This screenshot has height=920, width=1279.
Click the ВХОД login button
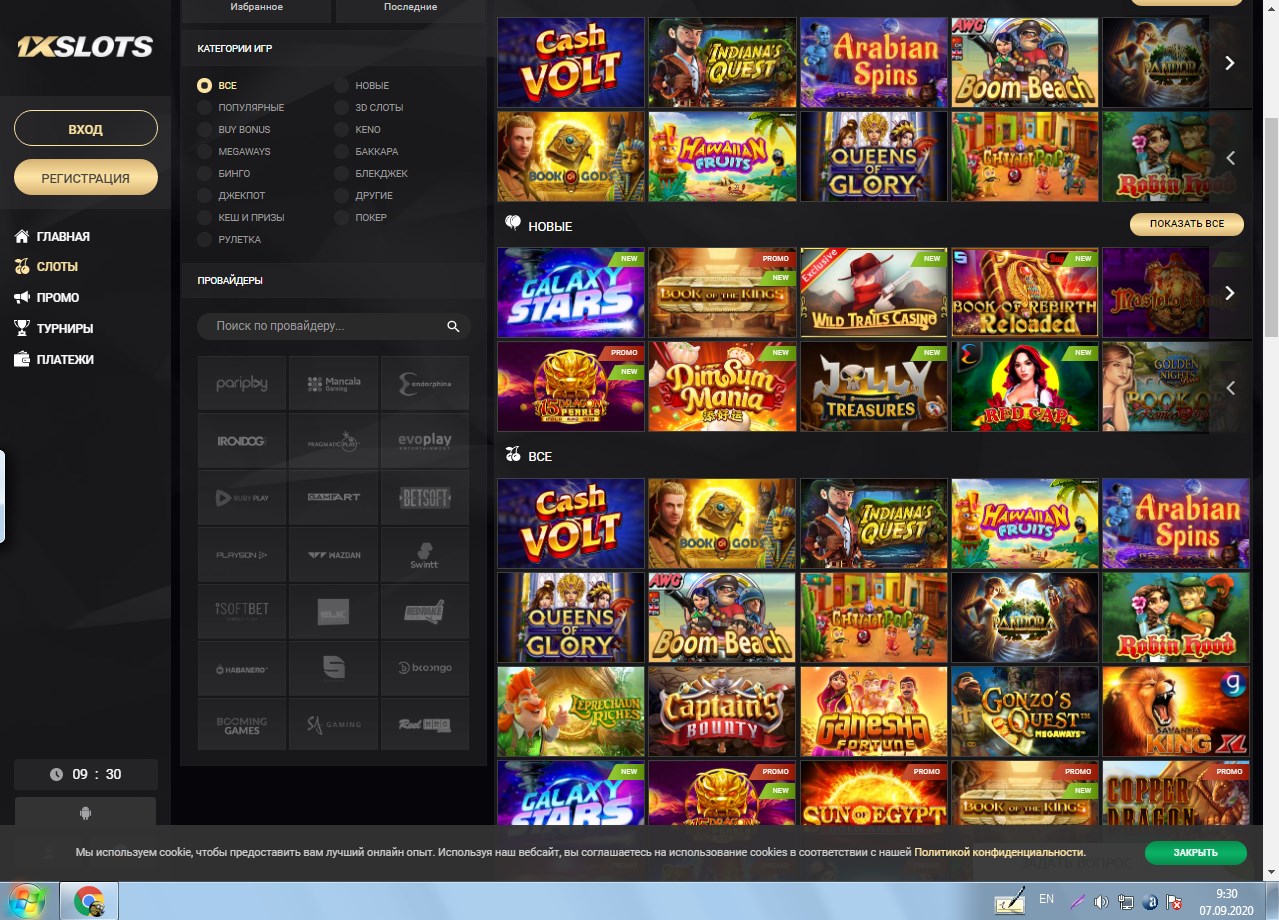86,129
